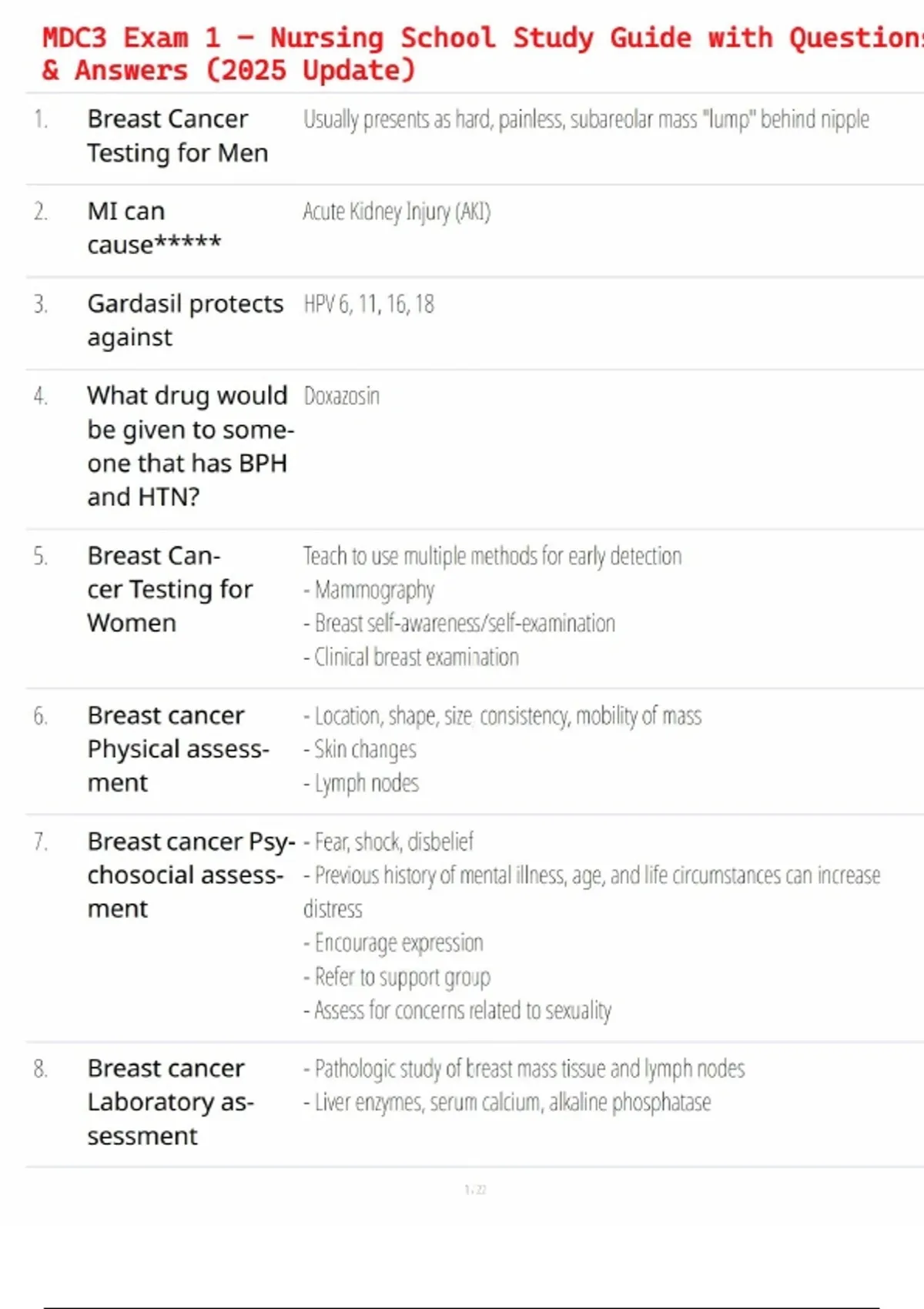Select the 'Breast cancer Laboratory assessment' term
924x1309 pixels.
[x=169, y=1102]
